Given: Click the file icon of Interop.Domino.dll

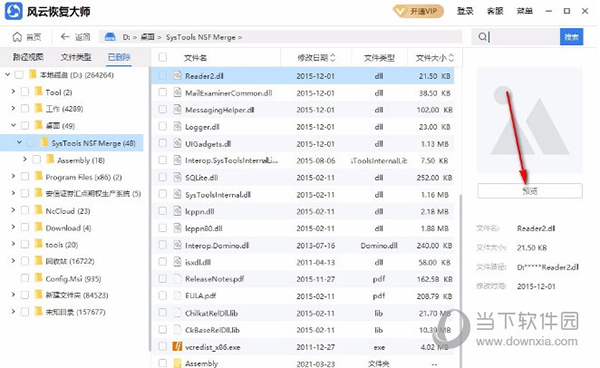Looking at the screenshot, I should (177, 245).
